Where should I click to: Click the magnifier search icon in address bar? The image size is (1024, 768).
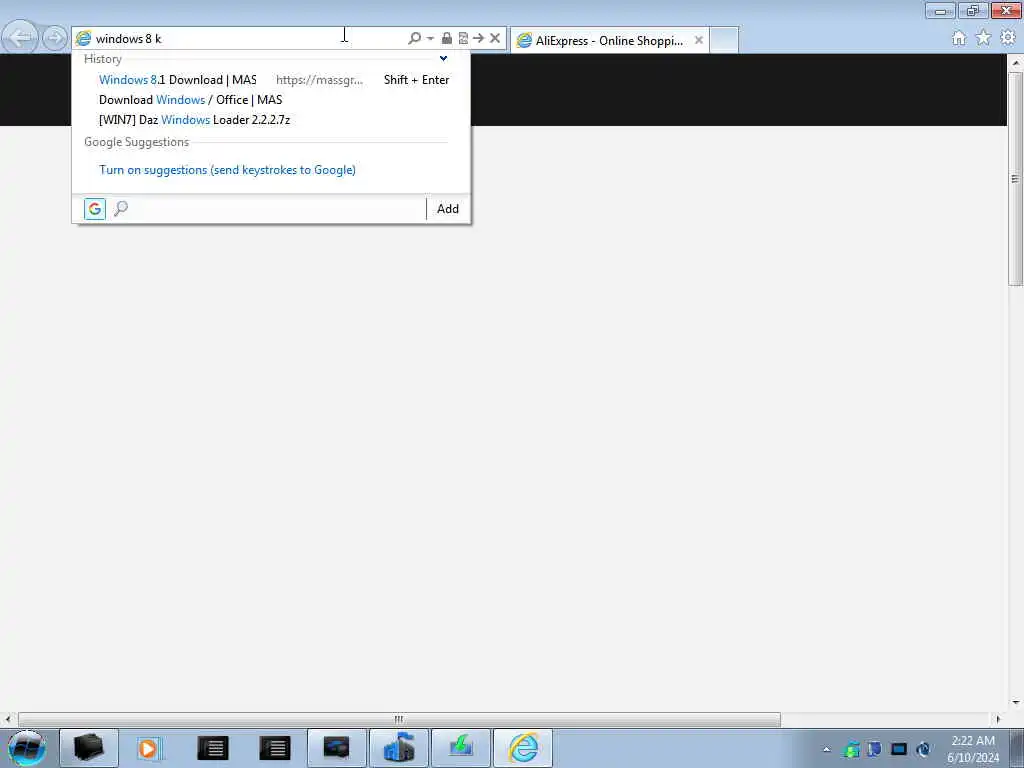coord(414,39)
